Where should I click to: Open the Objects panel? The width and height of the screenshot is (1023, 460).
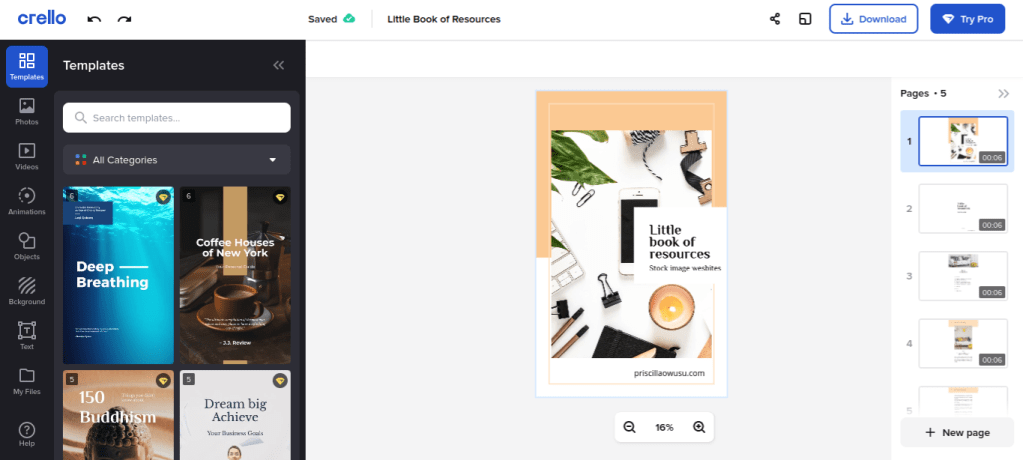[27, 246]
